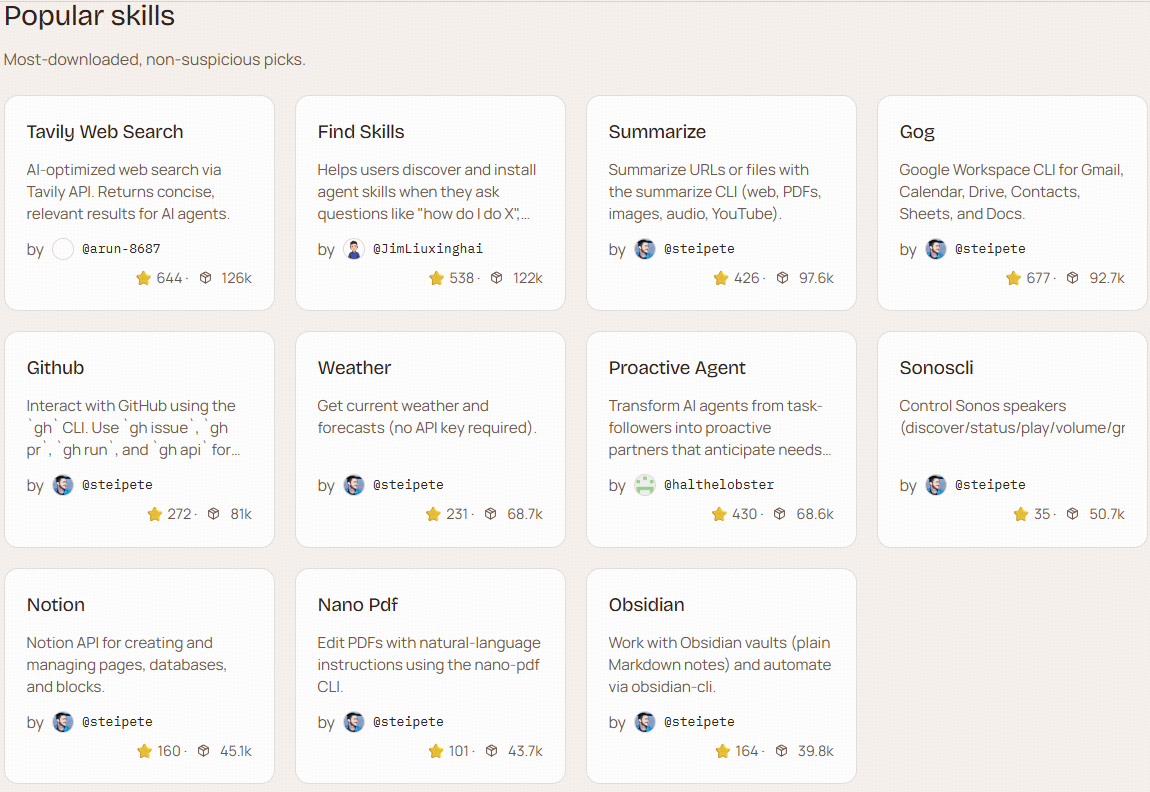Click the @JimLiuxinghai author avatar
Viewport: 1150px width, 792px height.
(354, 249)
